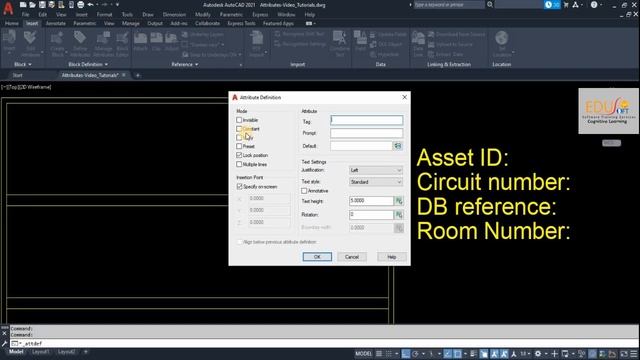
Task: Check the Preset mode checkbox
Action: click(239, 146)
